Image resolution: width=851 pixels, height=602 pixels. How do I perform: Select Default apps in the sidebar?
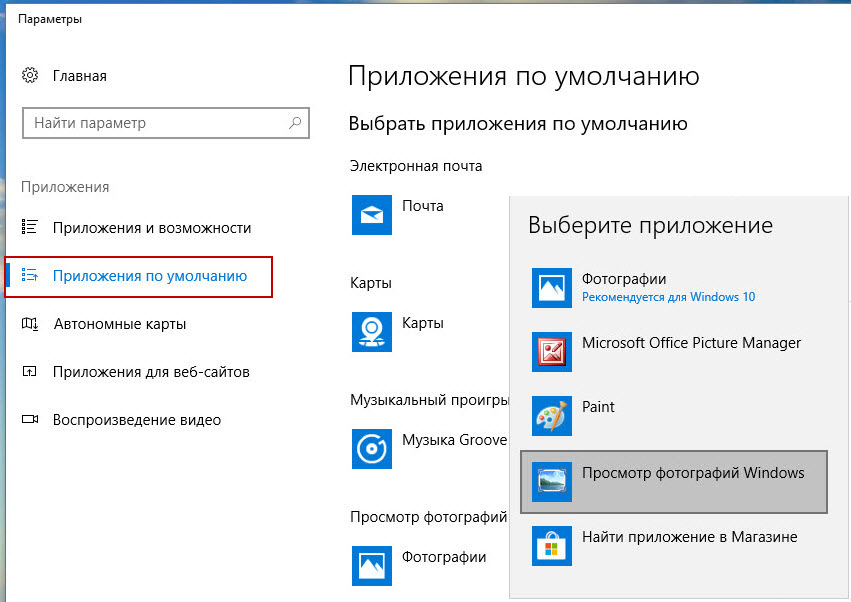click(x=149, y=276)
